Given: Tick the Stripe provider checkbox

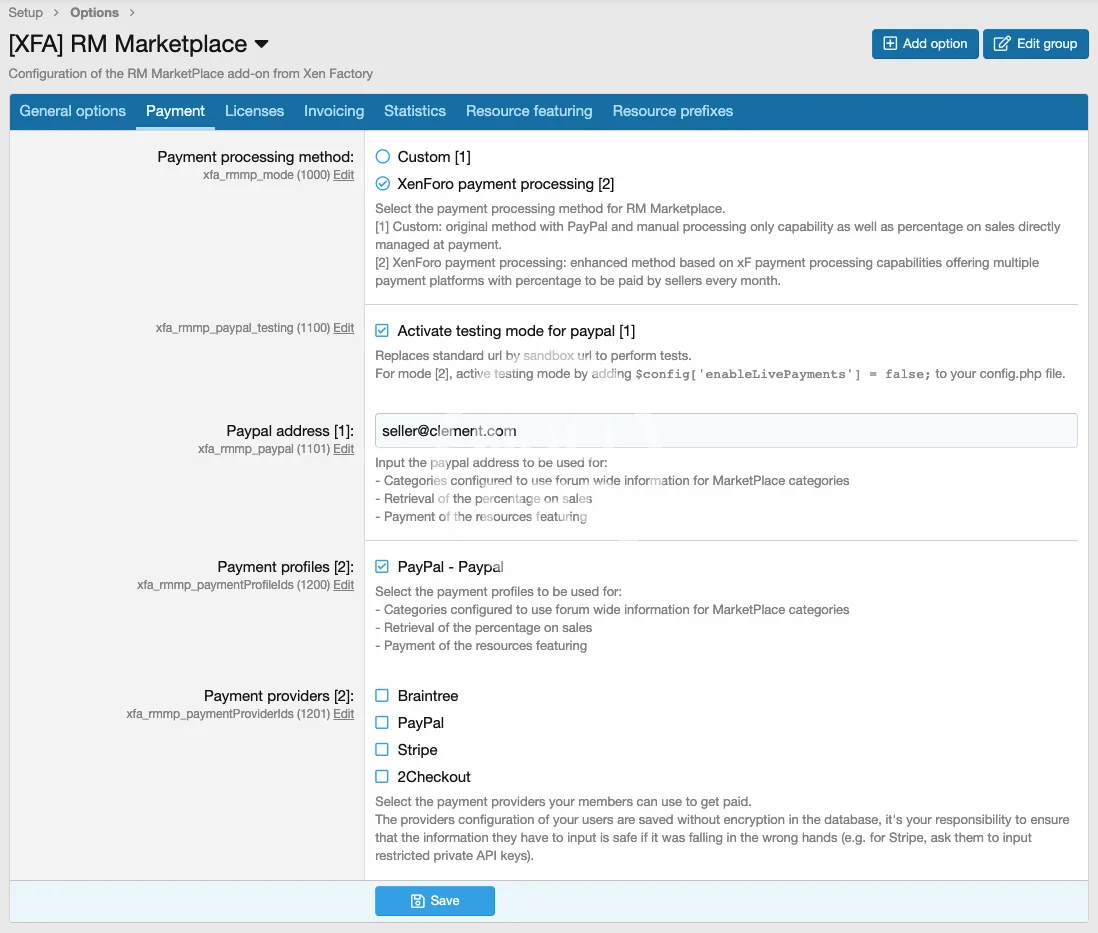Looking at the screenshot, I should [x=383, y=750].
